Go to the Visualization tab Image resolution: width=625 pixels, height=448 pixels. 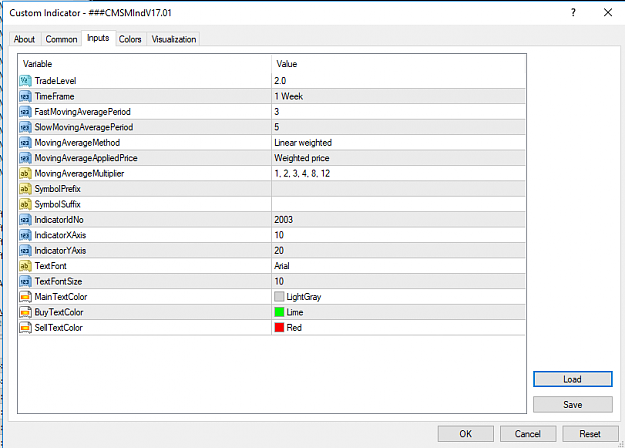174,39
